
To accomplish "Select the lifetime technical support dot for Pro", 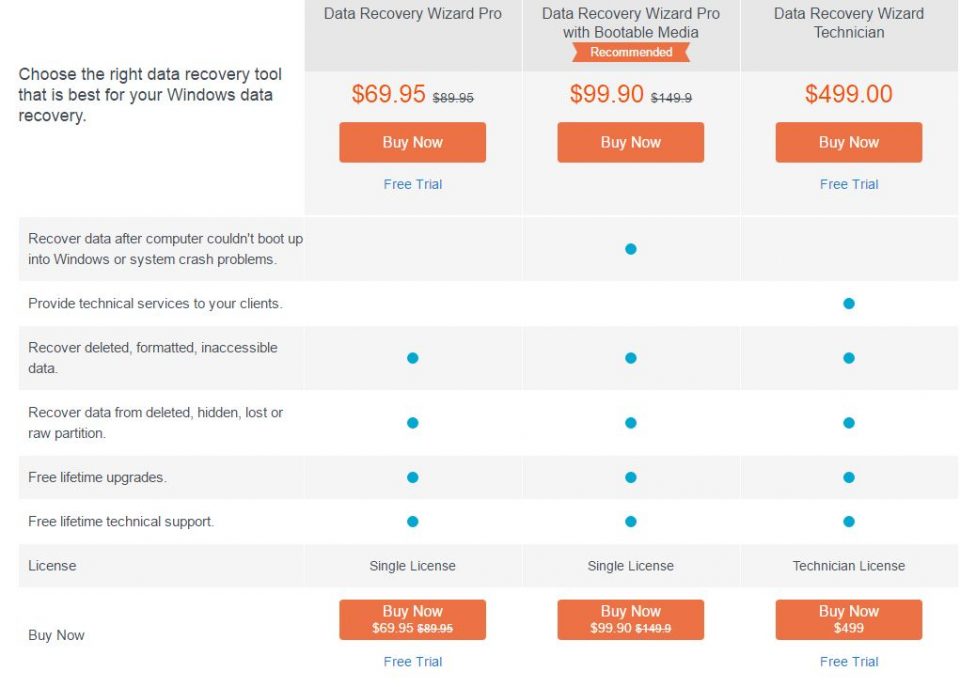I will (412, 520).
